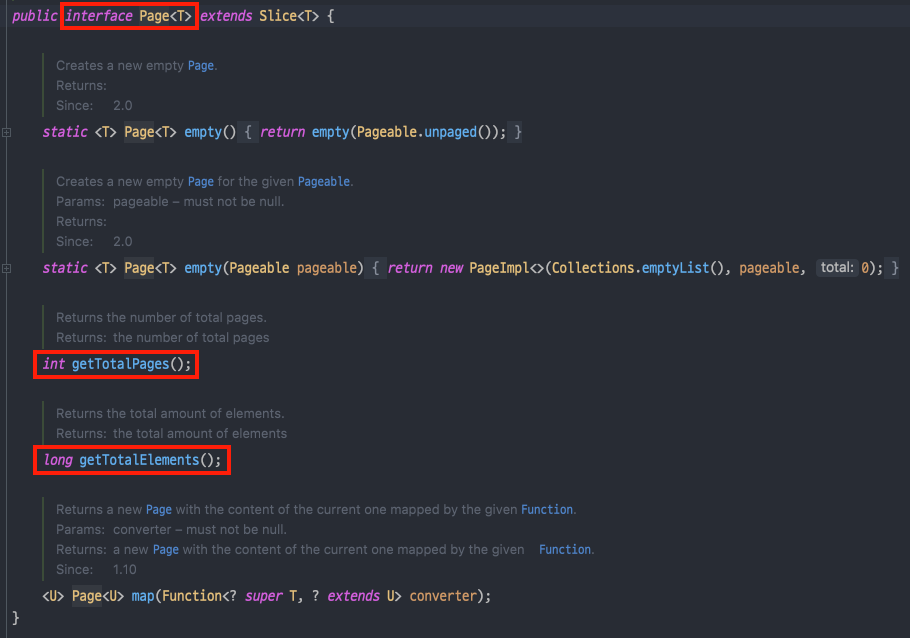Click the long return type of getTotalElements
The height and width of the screenshot is (638, 910).
pos(58,460)
